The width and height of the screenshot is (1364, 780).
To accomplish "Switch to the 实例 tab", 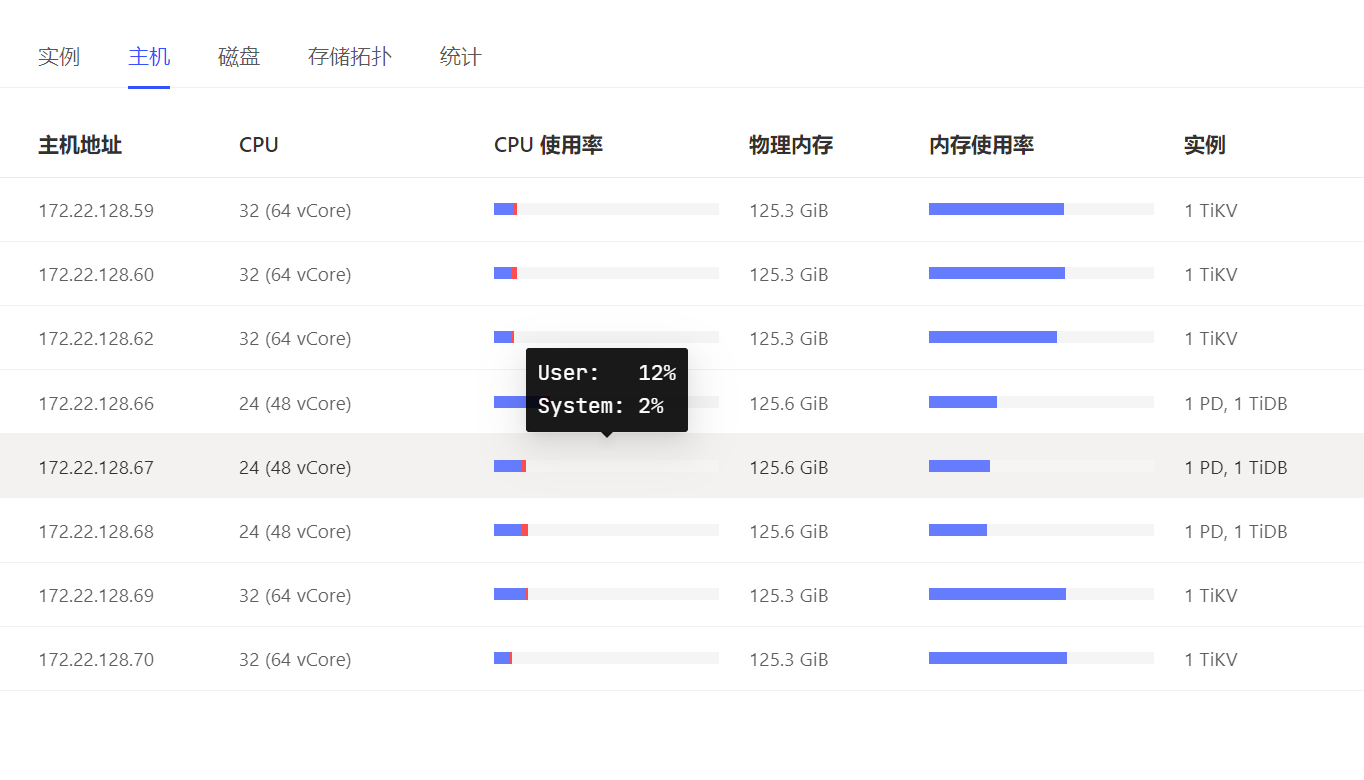I will point(59,57).
